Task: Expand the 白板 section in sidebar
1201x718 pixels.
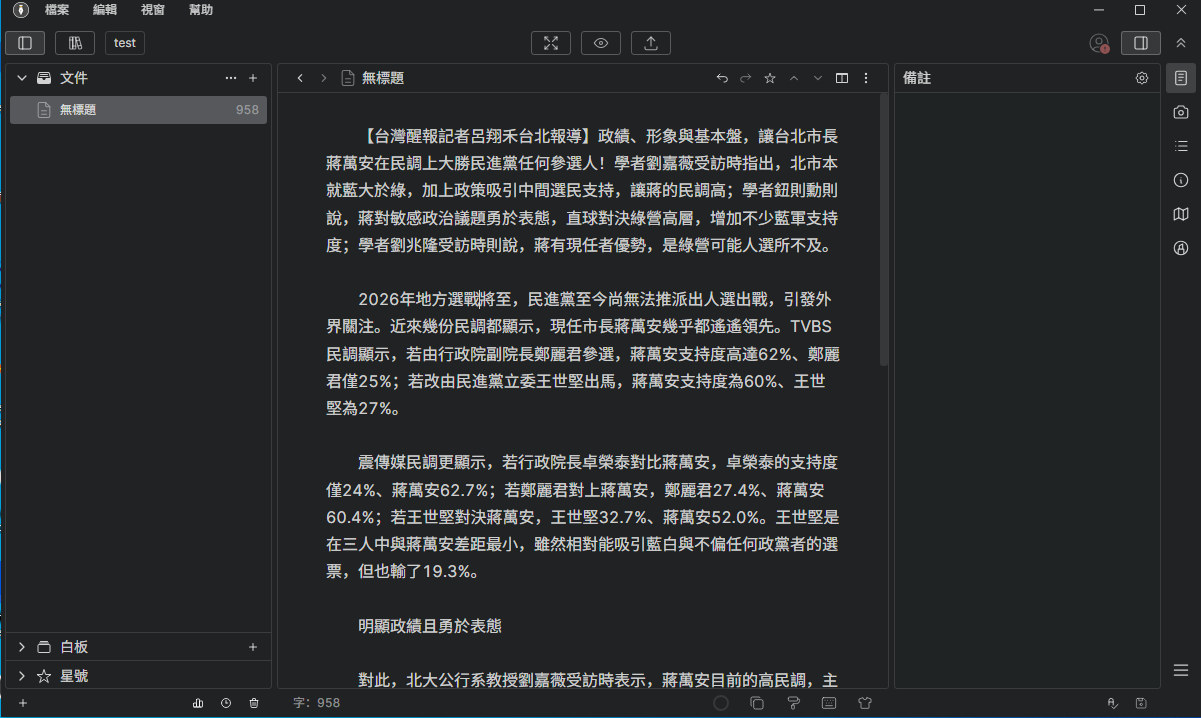Action: (21, 646)
